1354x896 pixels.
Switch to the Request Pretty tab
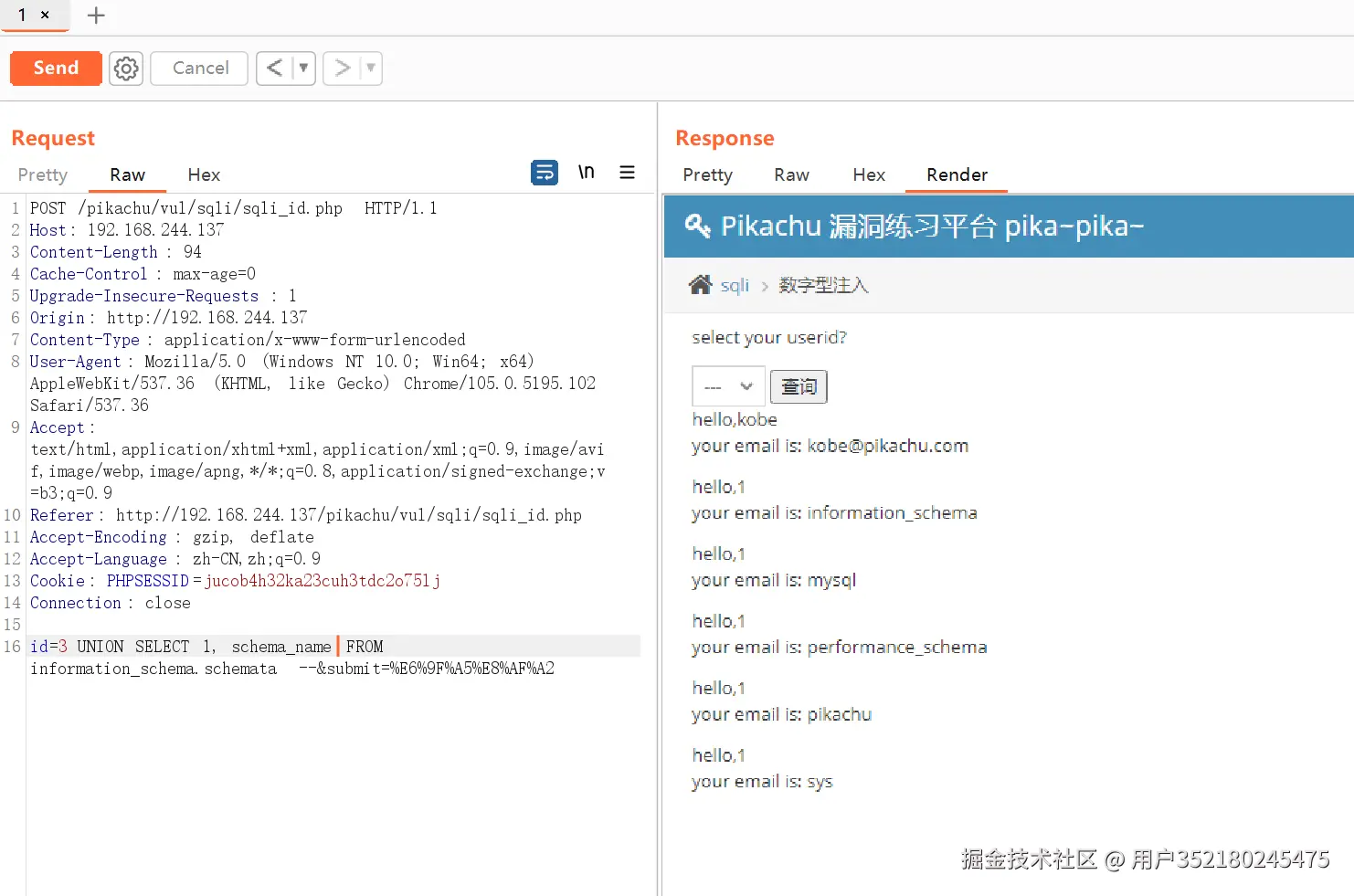(x=43, y=174)
